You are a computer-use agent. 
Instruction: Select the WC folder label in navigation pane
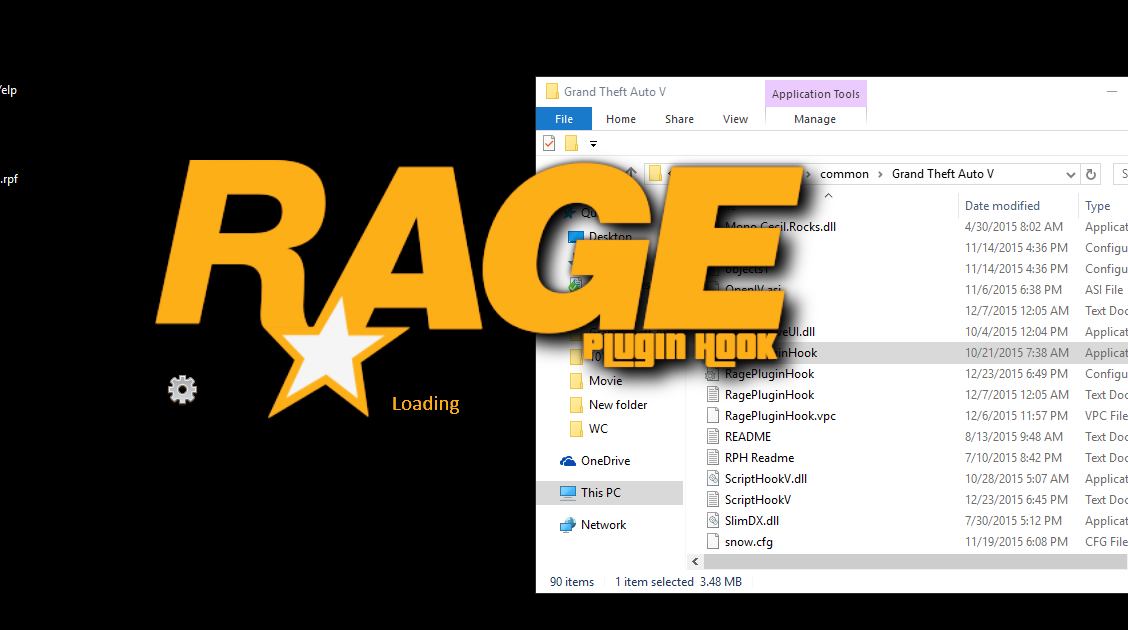click(x=599, y=429)
